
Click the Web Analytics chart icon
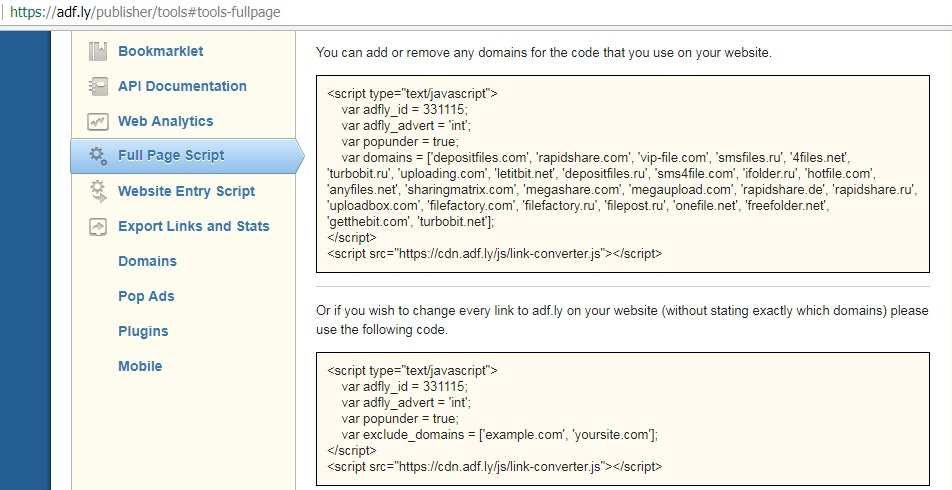pos(98,121)
